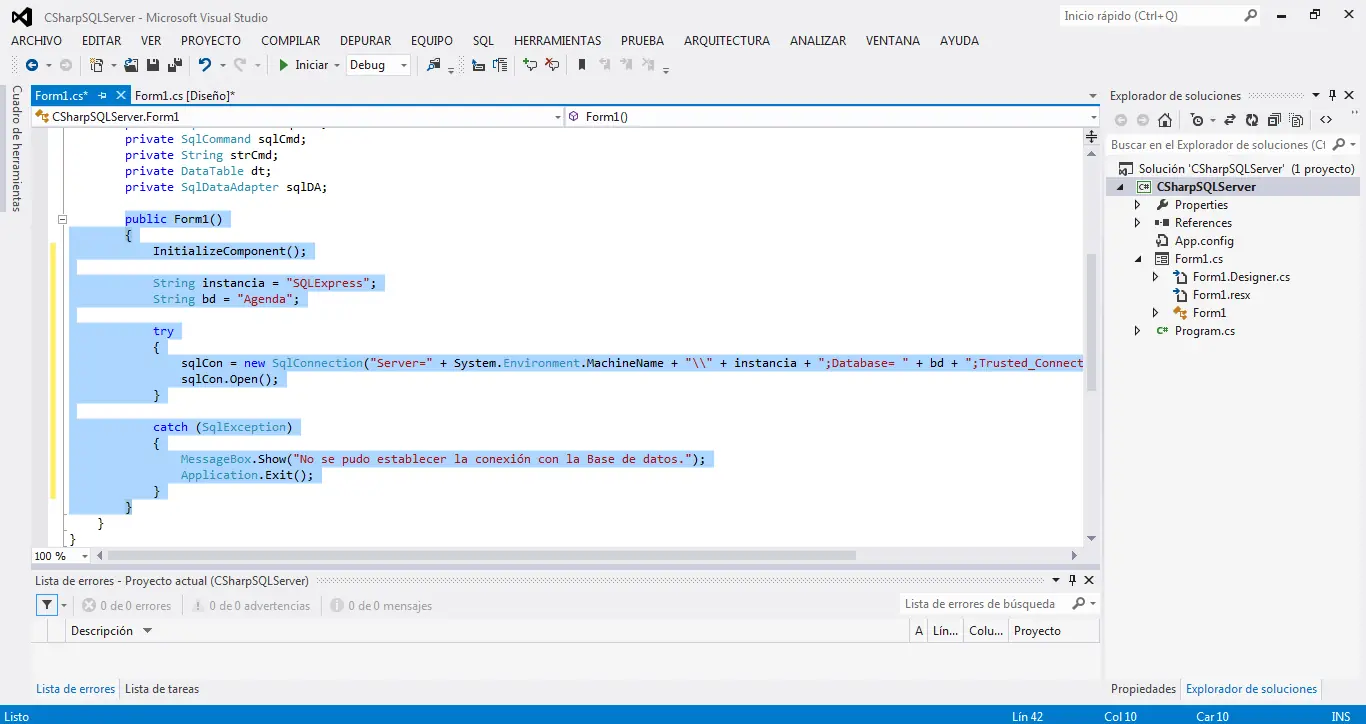Click the magnifier in the error list search
The width and height of the screenshot is (1366, 724).
tap(1078, 604)
